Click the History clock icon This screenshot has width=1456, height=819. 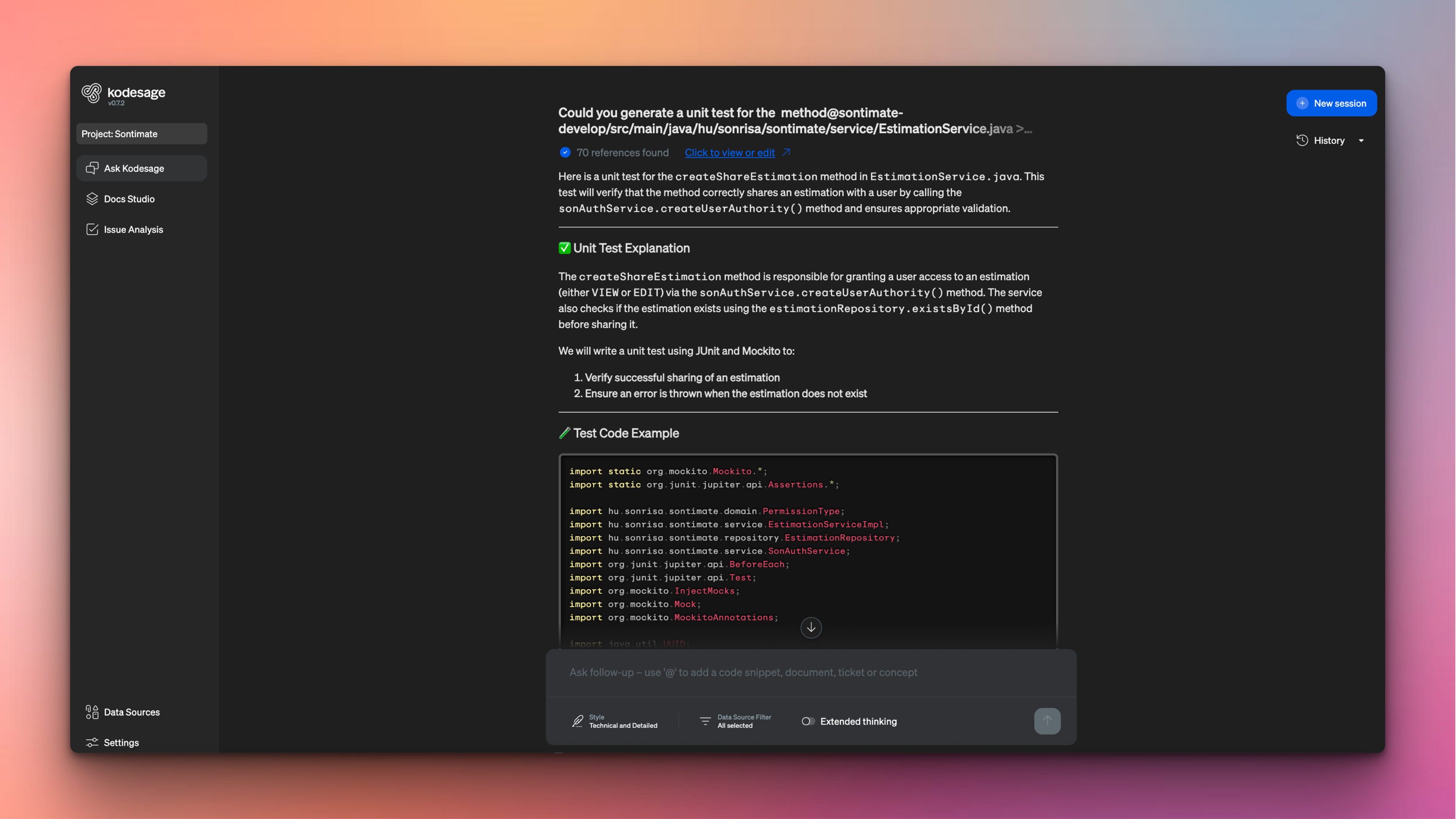(x=1302, y=140)
